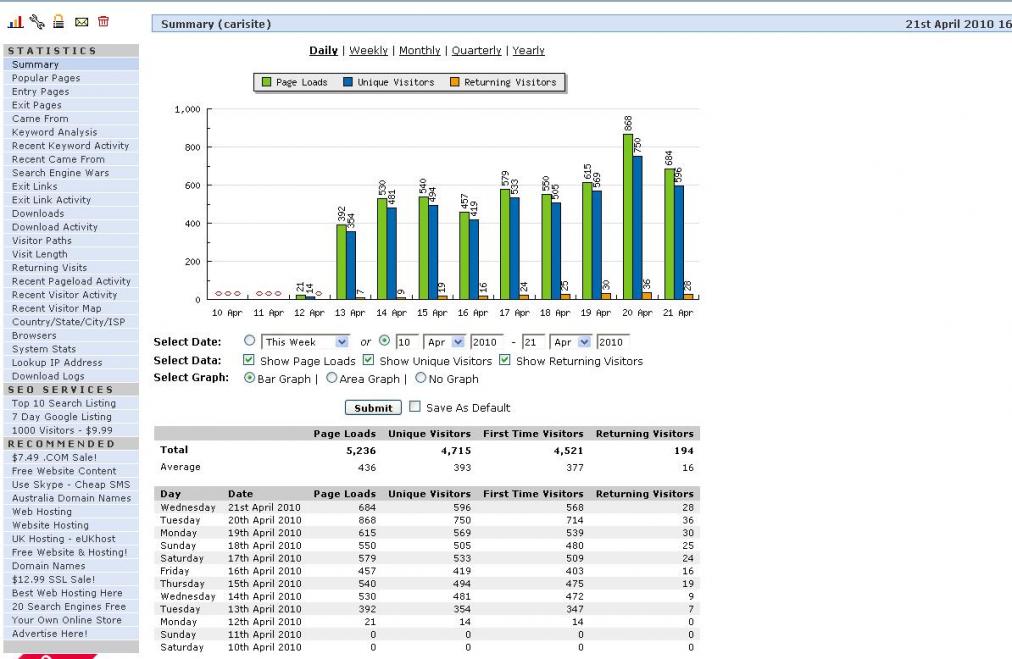
Task: Toggle Show Returning Visitors checkbox
Action: (505, 360)
